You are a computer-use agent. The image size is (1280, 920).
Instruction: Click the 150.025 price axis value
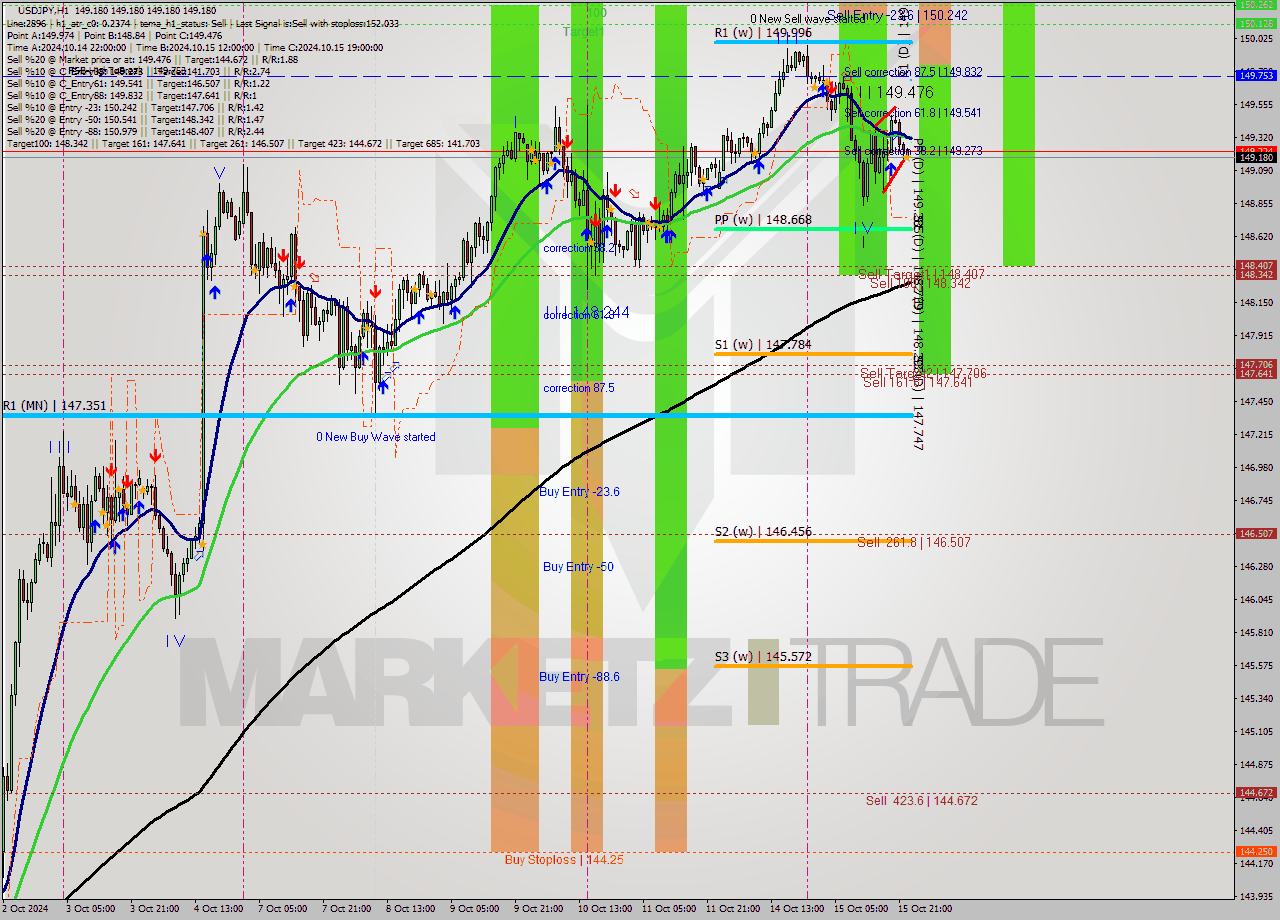(x=1256, y=39)
